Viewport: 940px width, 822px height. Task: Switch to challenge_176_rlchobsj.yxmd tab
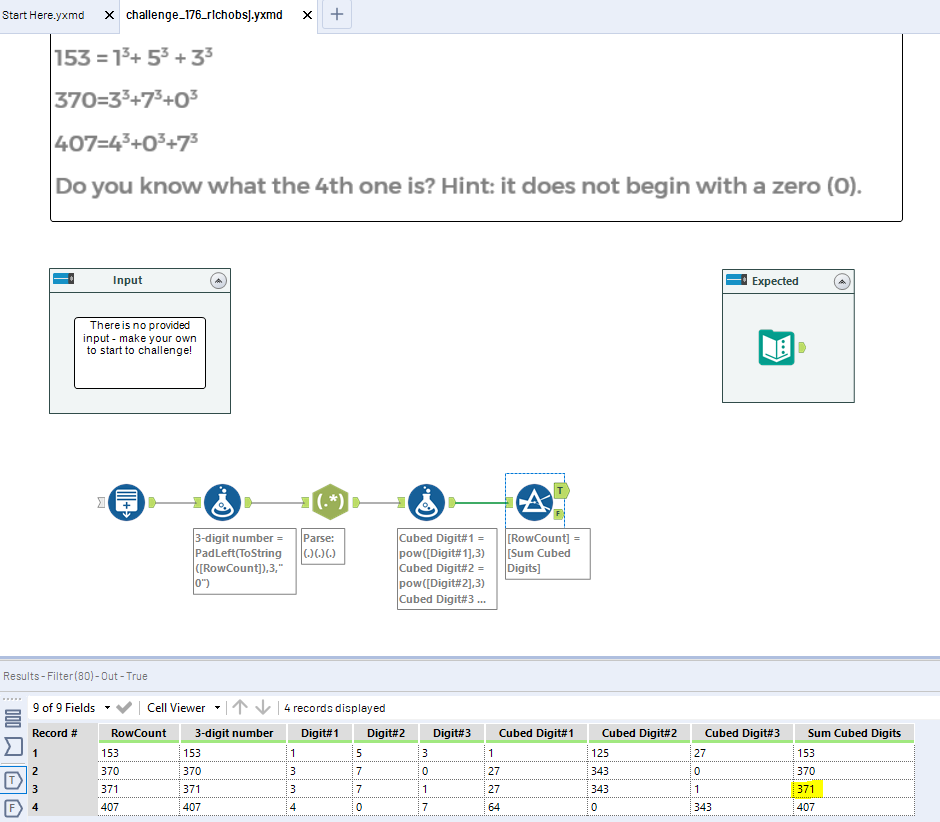click(x=204, y=15)
